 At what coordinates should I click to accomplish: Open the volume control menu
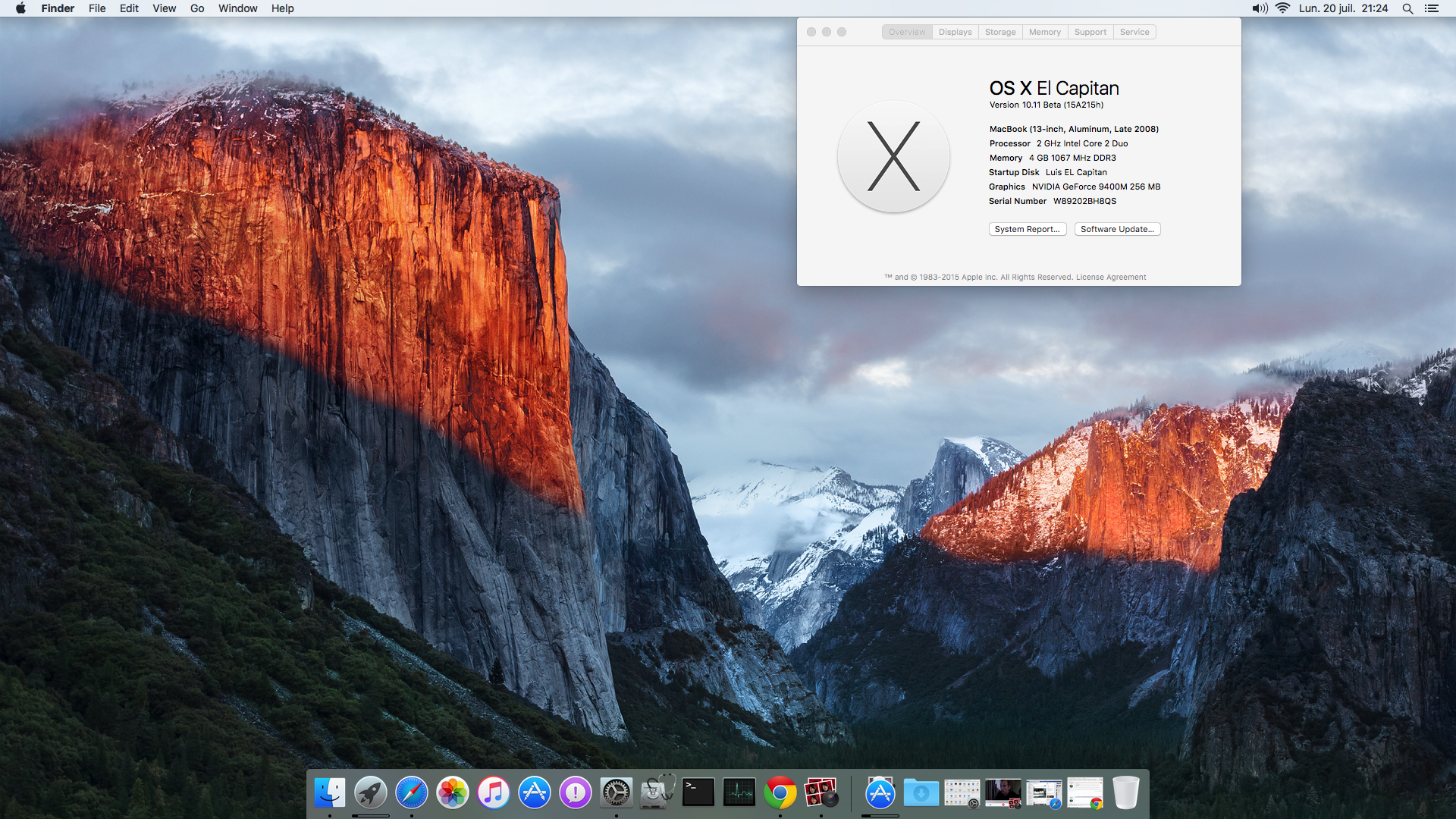pos(1259,8)
